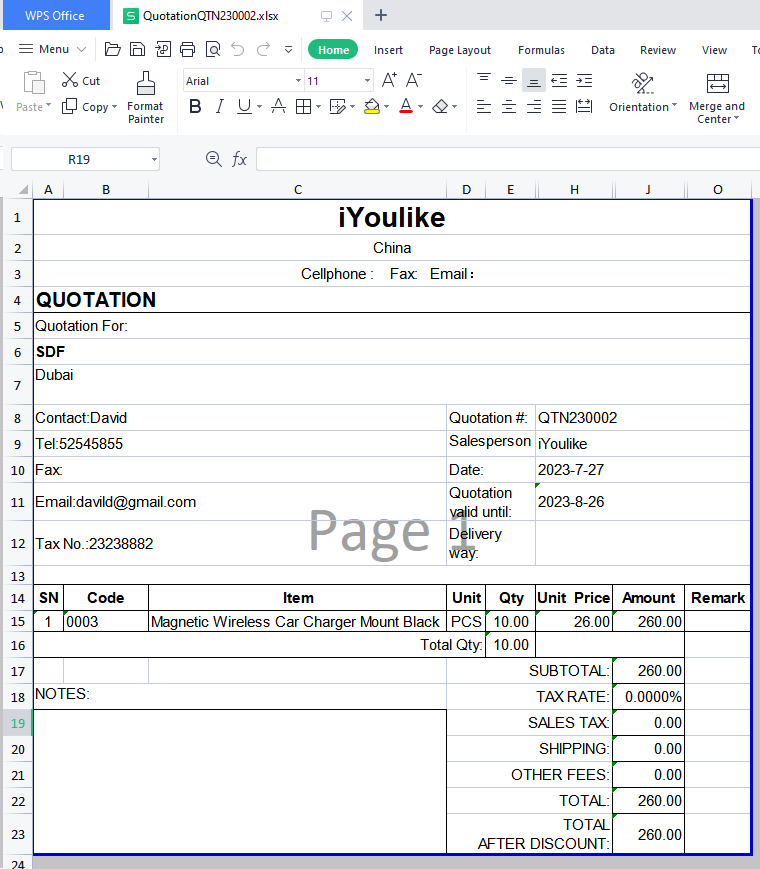Justify text in cell

(x=559, y=106)
